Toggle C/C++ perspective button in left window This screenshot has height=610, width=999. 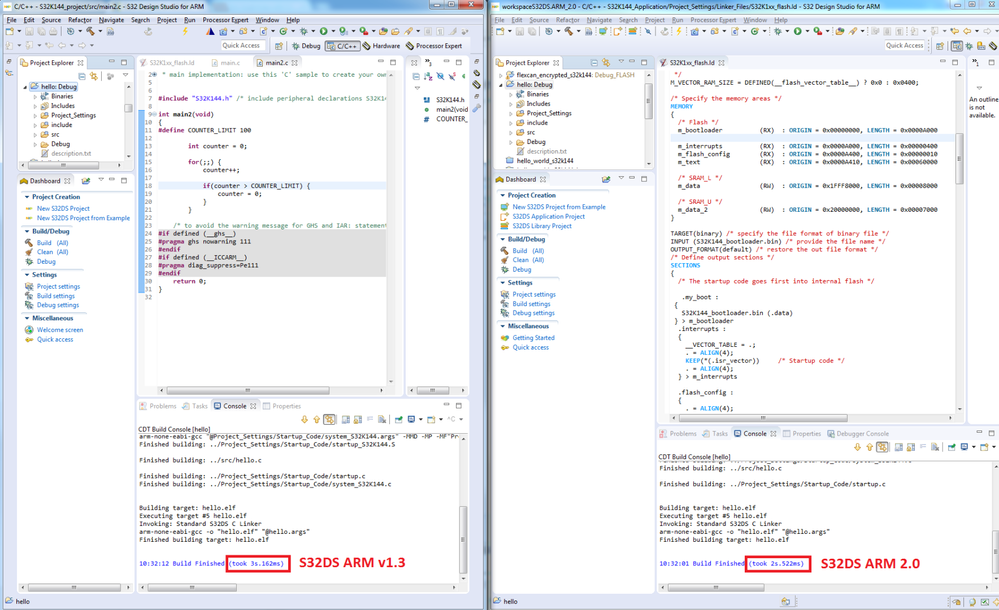click(343, 46)
